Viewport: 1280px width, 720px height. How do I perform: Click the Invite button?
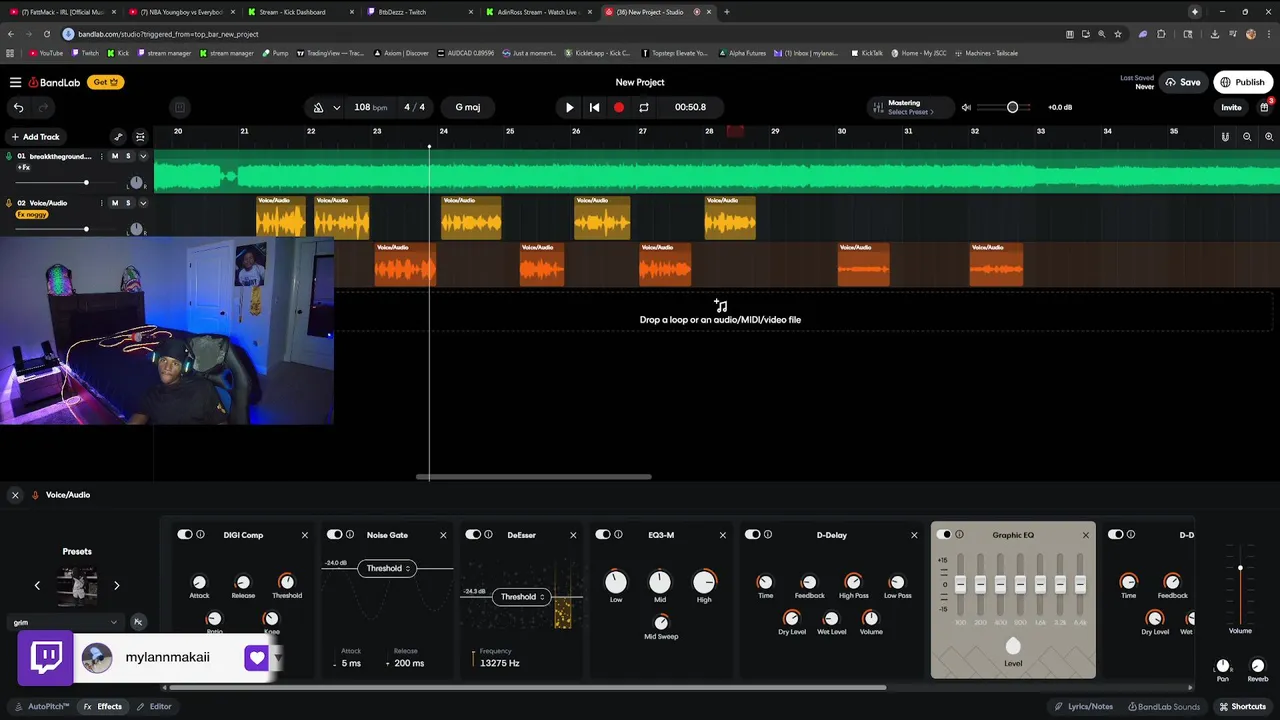pos(1231,107)
